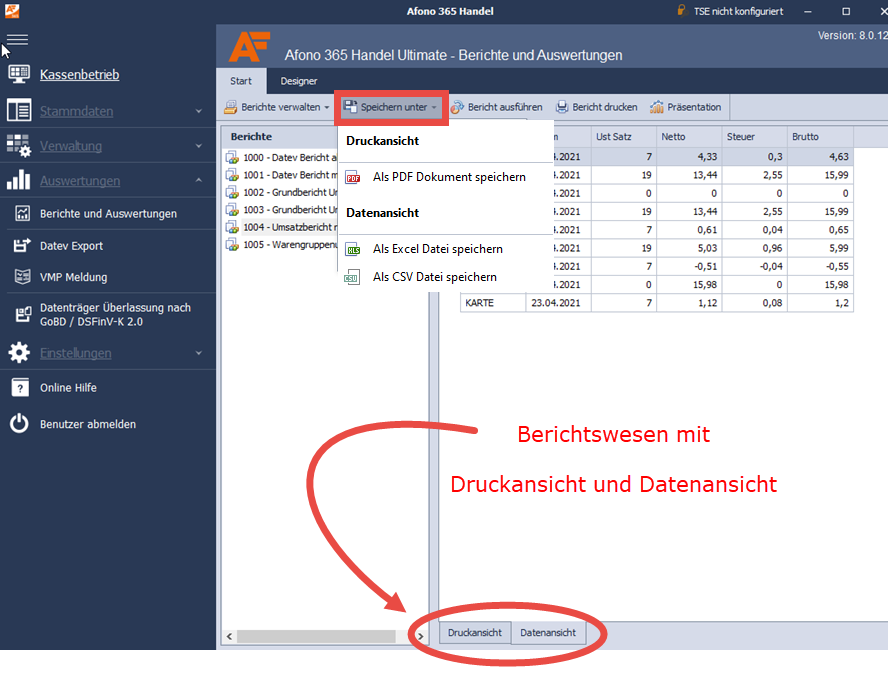Click the Auswertungen bar chart icon
The height and width of the screenshot is (692, 888).
click(x=19, y=180)
